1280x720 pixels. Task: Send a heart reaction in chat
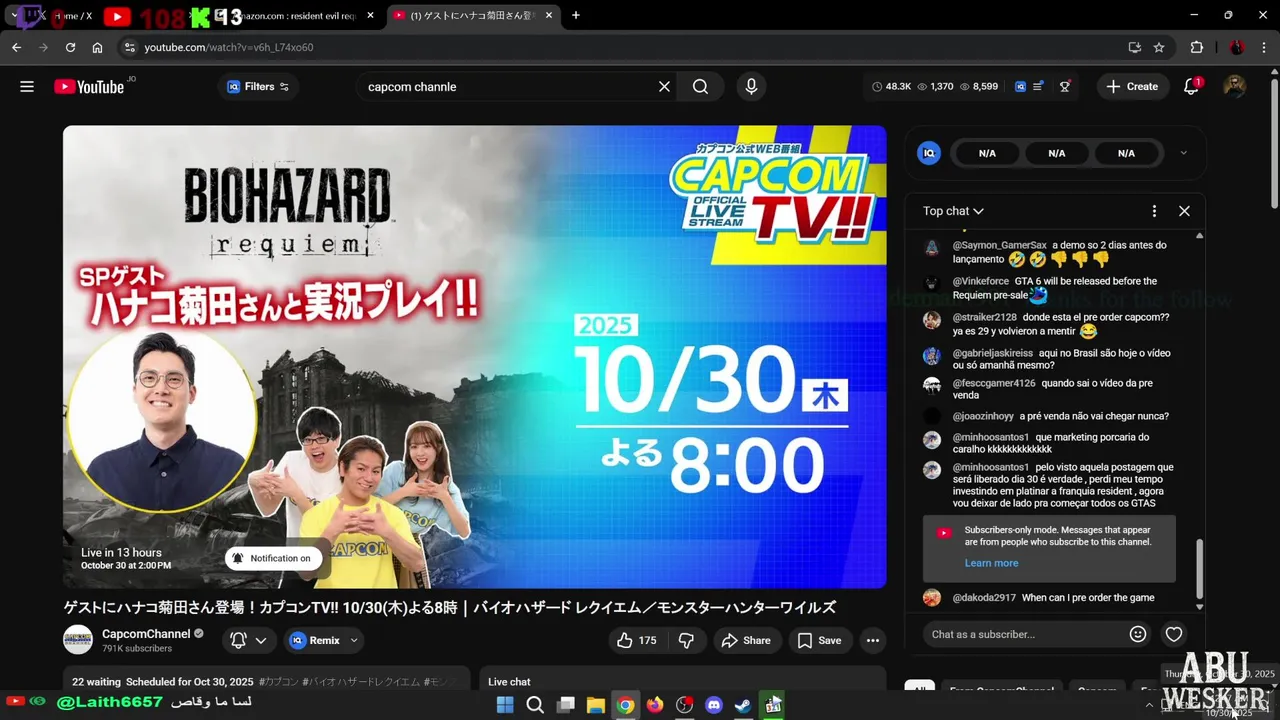pos(1174,634)
